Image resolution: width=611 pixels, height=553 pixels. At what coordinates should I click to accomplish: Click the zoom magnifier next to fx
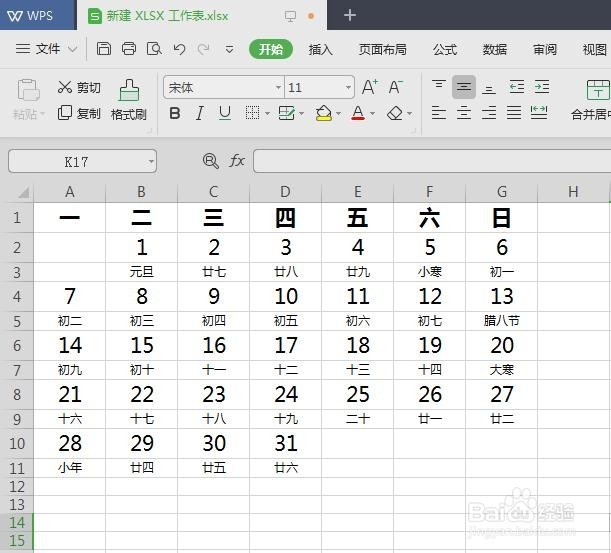click(211, 161)
